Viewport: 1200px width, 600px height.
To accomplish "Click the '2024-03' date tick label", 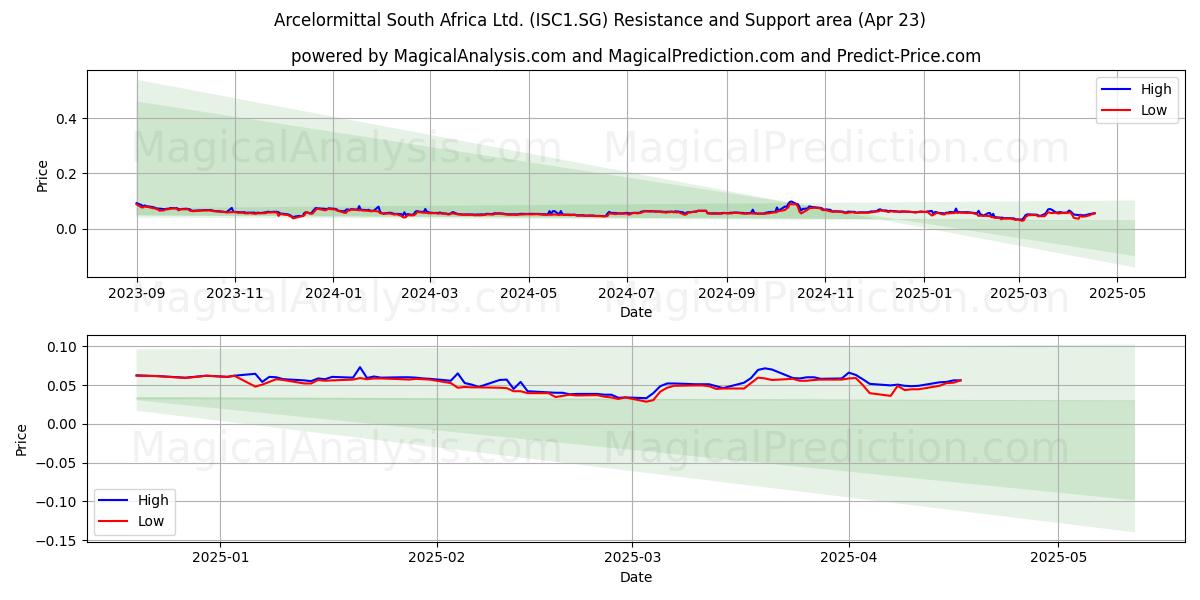I will [430, 293].
